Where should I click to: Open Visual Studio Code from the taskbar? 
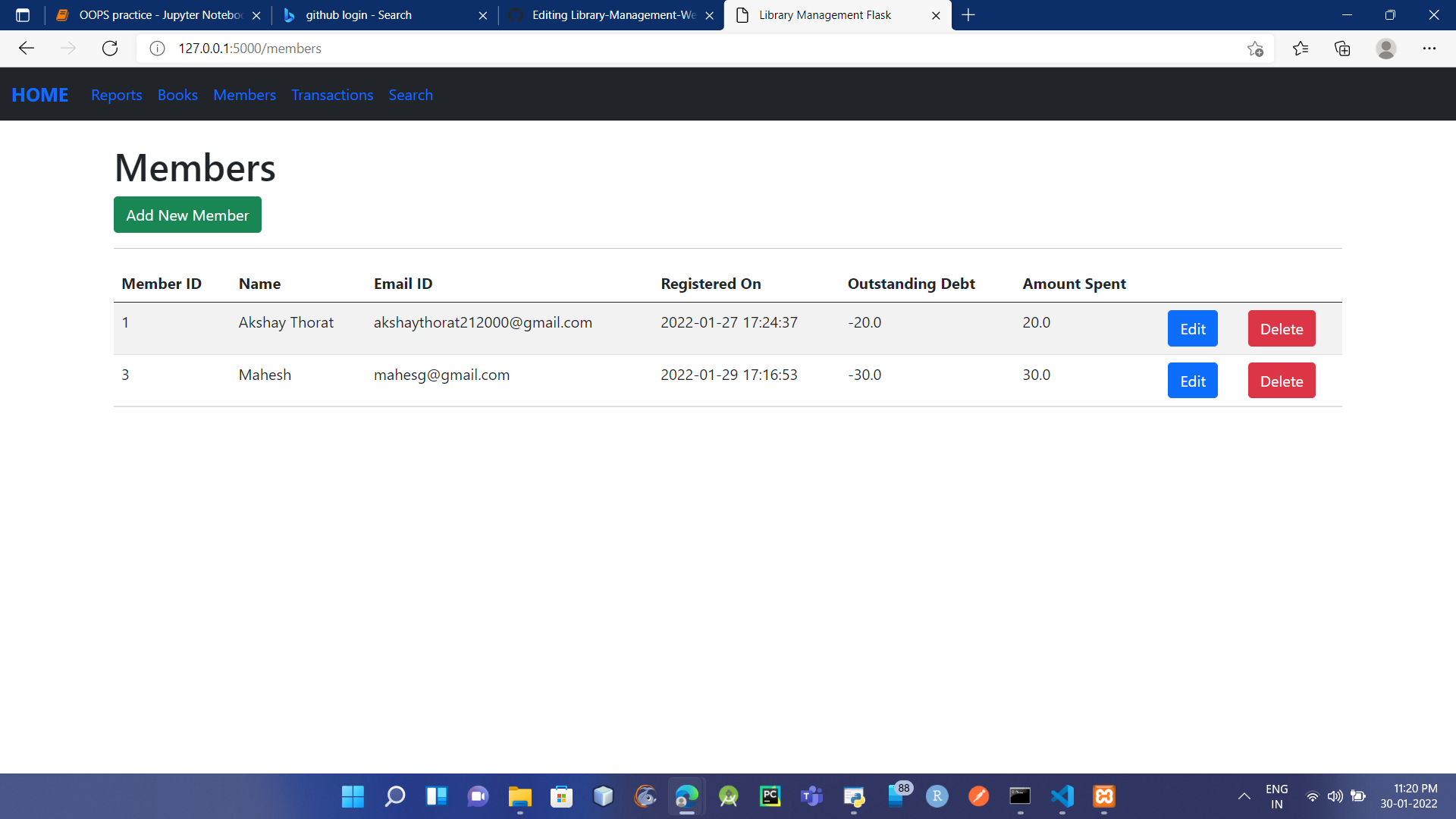1062,796
